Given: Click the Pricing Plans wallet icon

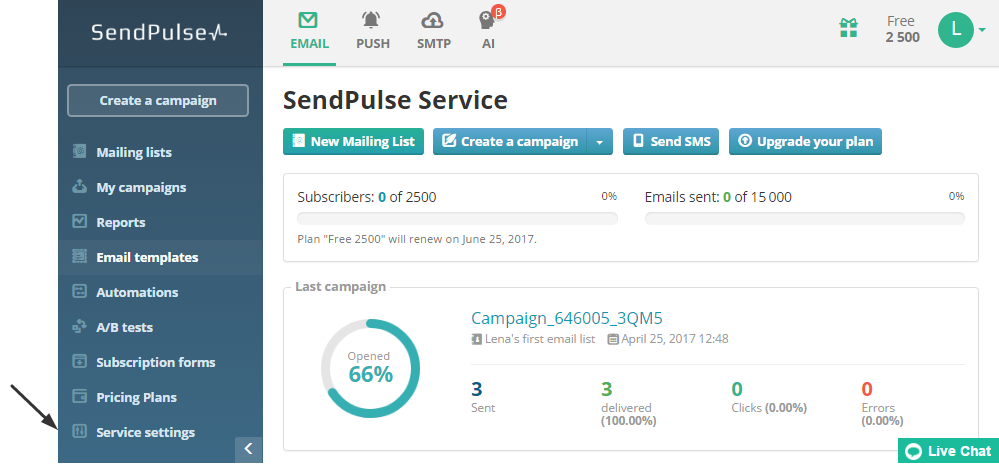Looking at the screenshot, I should point(79,396).
